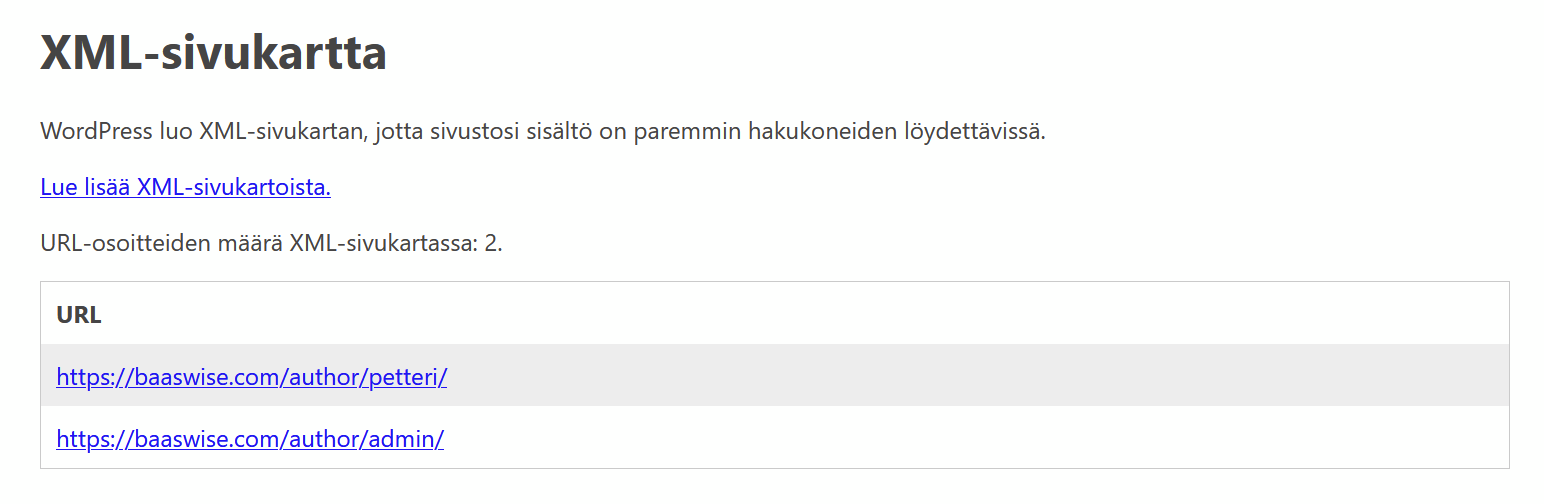1544x504 pixels.
Task: Open the admin author URL
Action: [x=250, y=438]
